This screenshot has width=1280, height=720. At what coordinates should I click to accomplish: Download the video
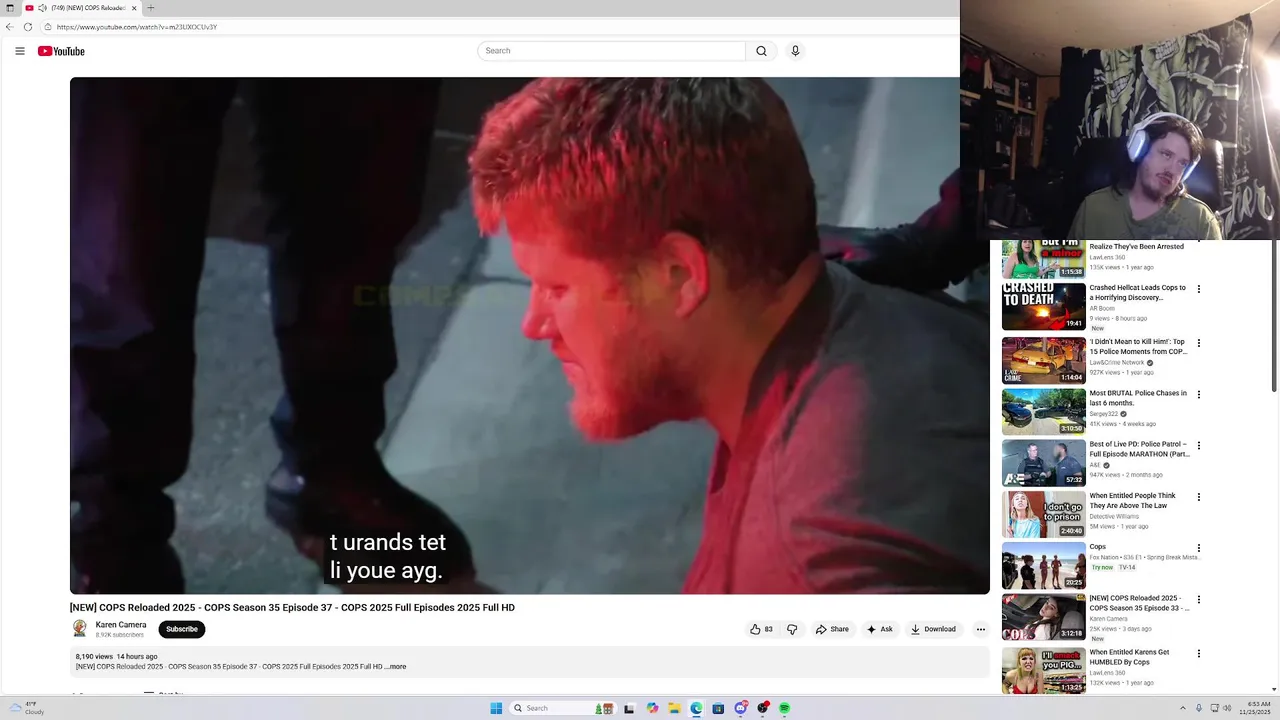933,629
